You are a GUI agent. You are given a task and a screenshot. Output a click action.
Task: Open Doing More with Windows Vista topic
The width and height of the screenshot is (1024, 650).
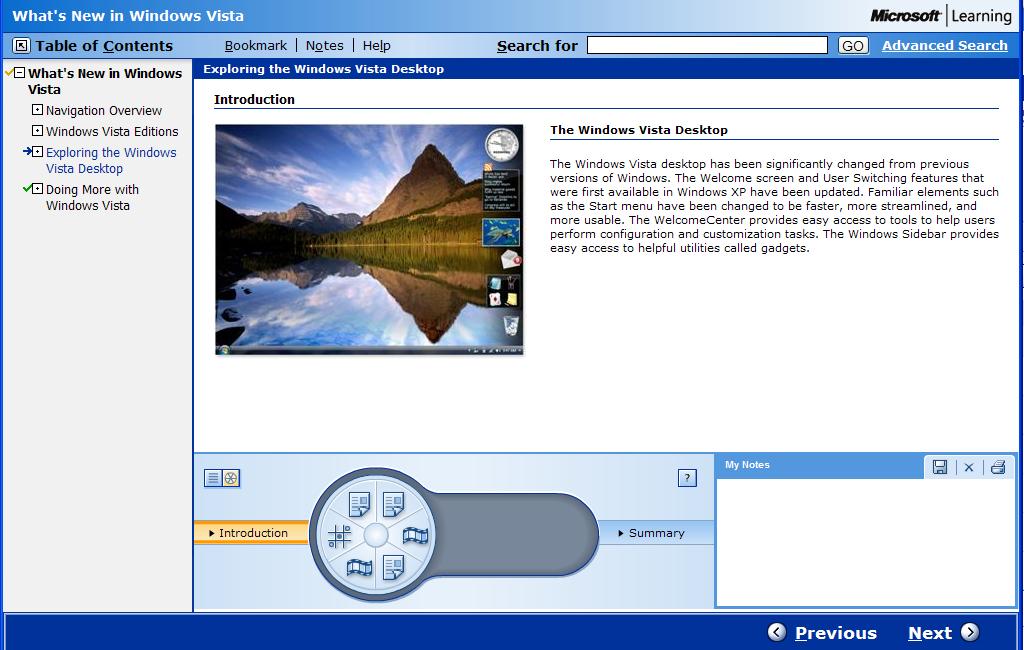point(92,197)
